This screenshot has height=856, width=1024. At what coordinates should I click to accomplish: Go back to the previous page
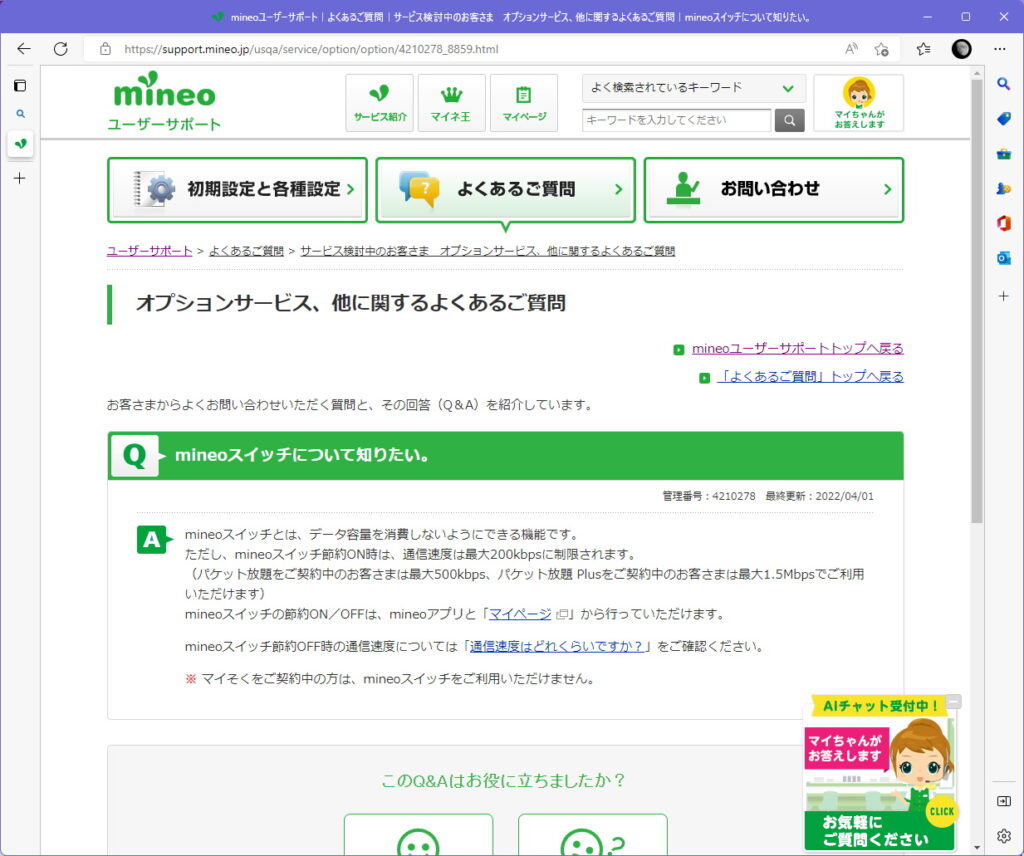24,49
